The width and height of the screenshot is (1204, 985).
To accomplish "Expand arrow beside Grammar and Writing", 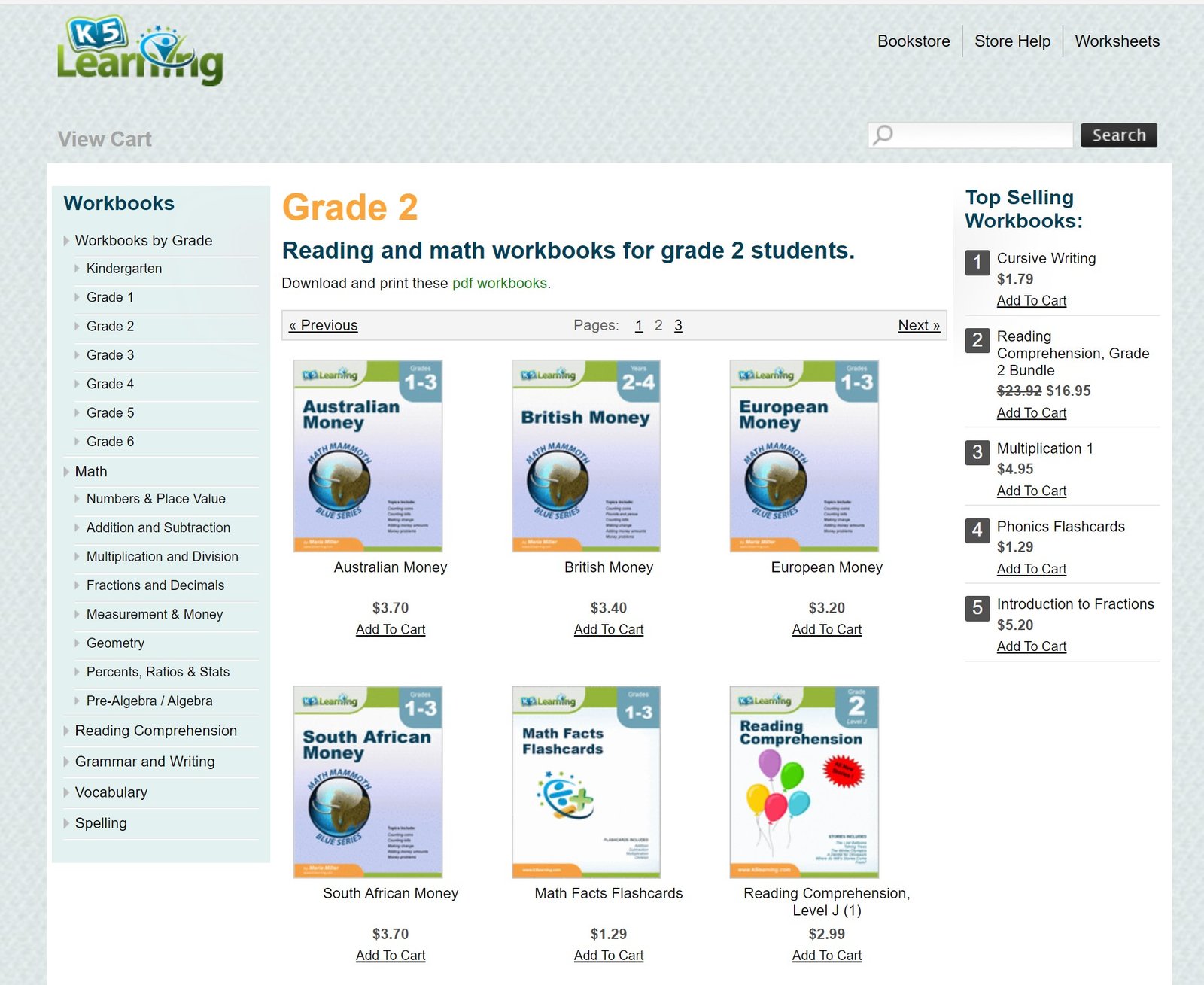I will point(66,762).
